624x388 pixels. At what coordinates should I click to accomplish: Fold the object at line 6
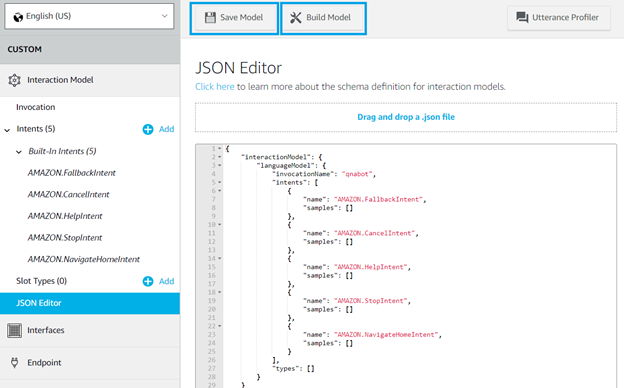coord(219,191)
